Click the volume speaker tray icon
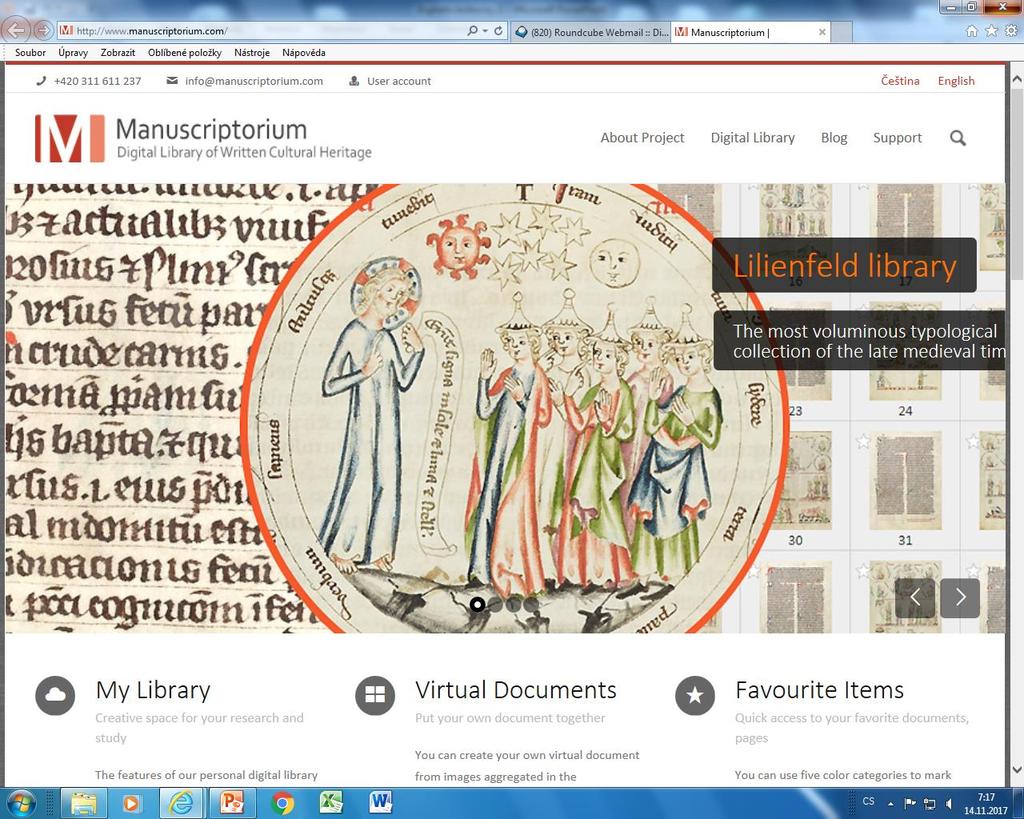The width and height of the screenshot is (1024, 819). click(949, 803)
